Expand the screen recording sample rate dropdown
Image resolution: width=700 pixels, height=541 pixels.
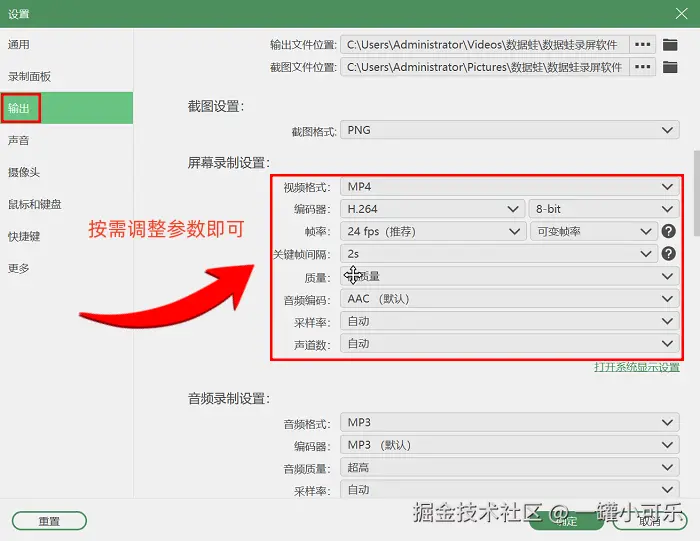point(510,321)
